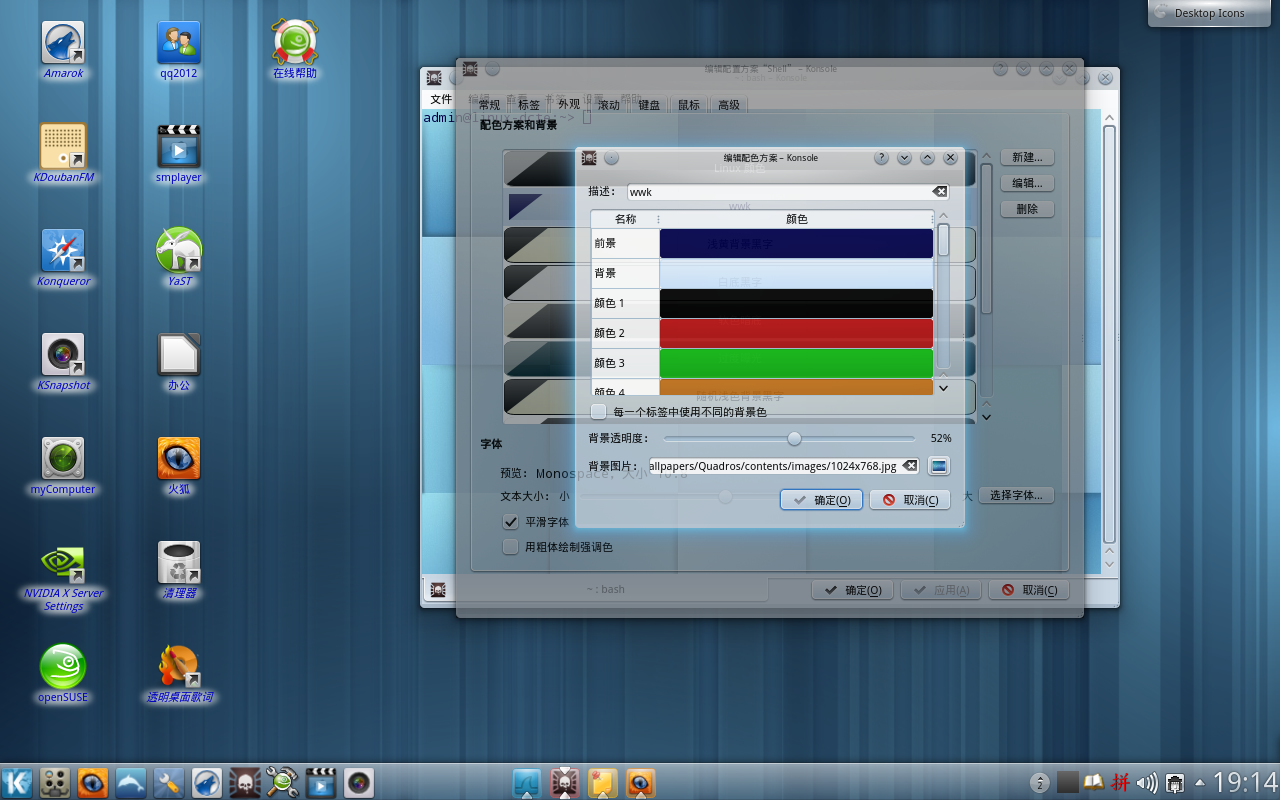Open the 鼠标 tab
The width and height of the screenshot is (1280, 800).
(x=689, y=105)
